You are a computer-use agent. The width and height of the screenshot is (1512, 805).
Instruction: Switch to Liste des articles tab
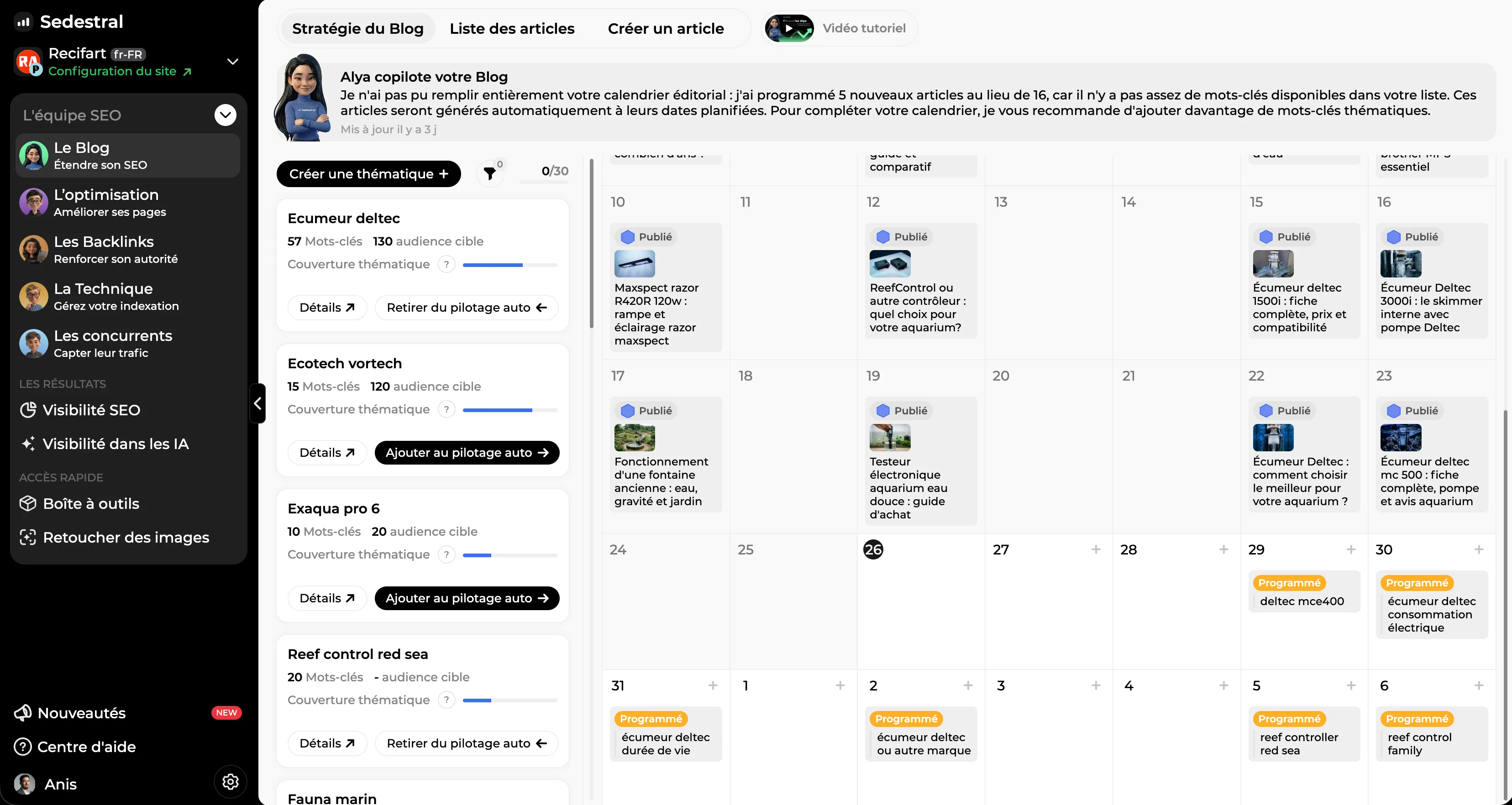click(x=512, y=29)
